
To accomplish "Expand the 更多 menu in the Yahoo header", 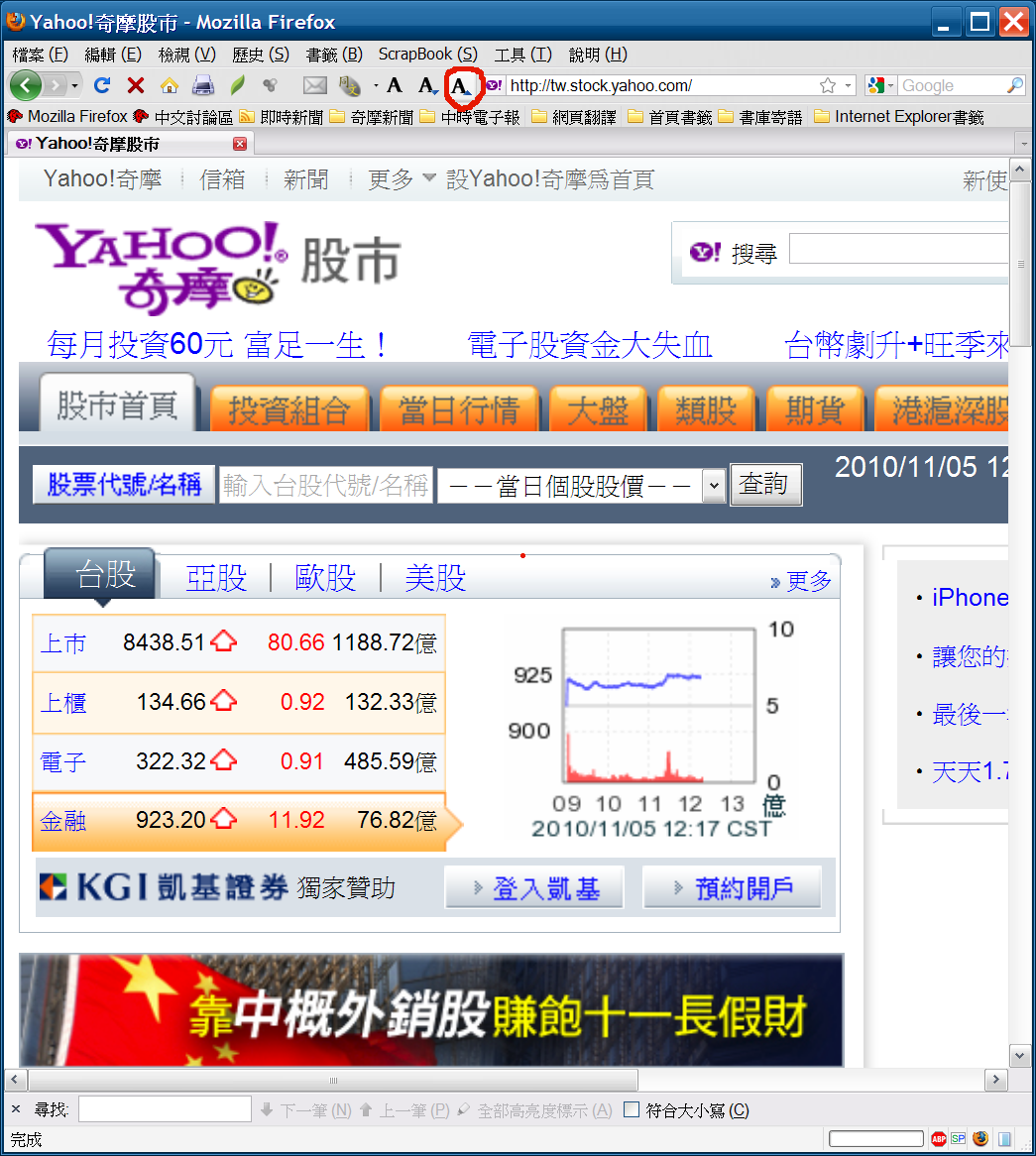I will point(403,179).
